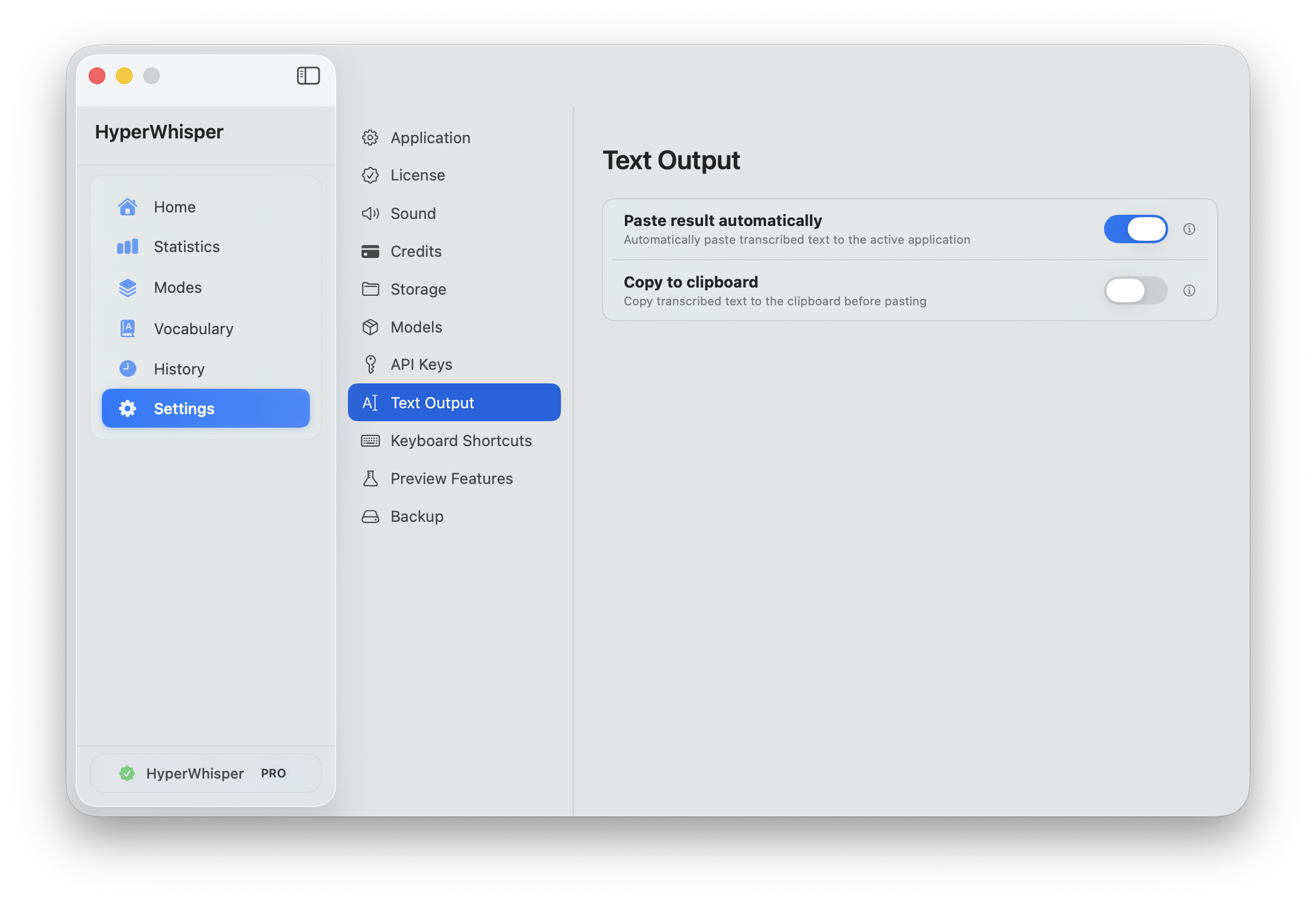Show info for Paste result automatically
The width and height of the screenshot is (1316, 904).
point(1189,229)
